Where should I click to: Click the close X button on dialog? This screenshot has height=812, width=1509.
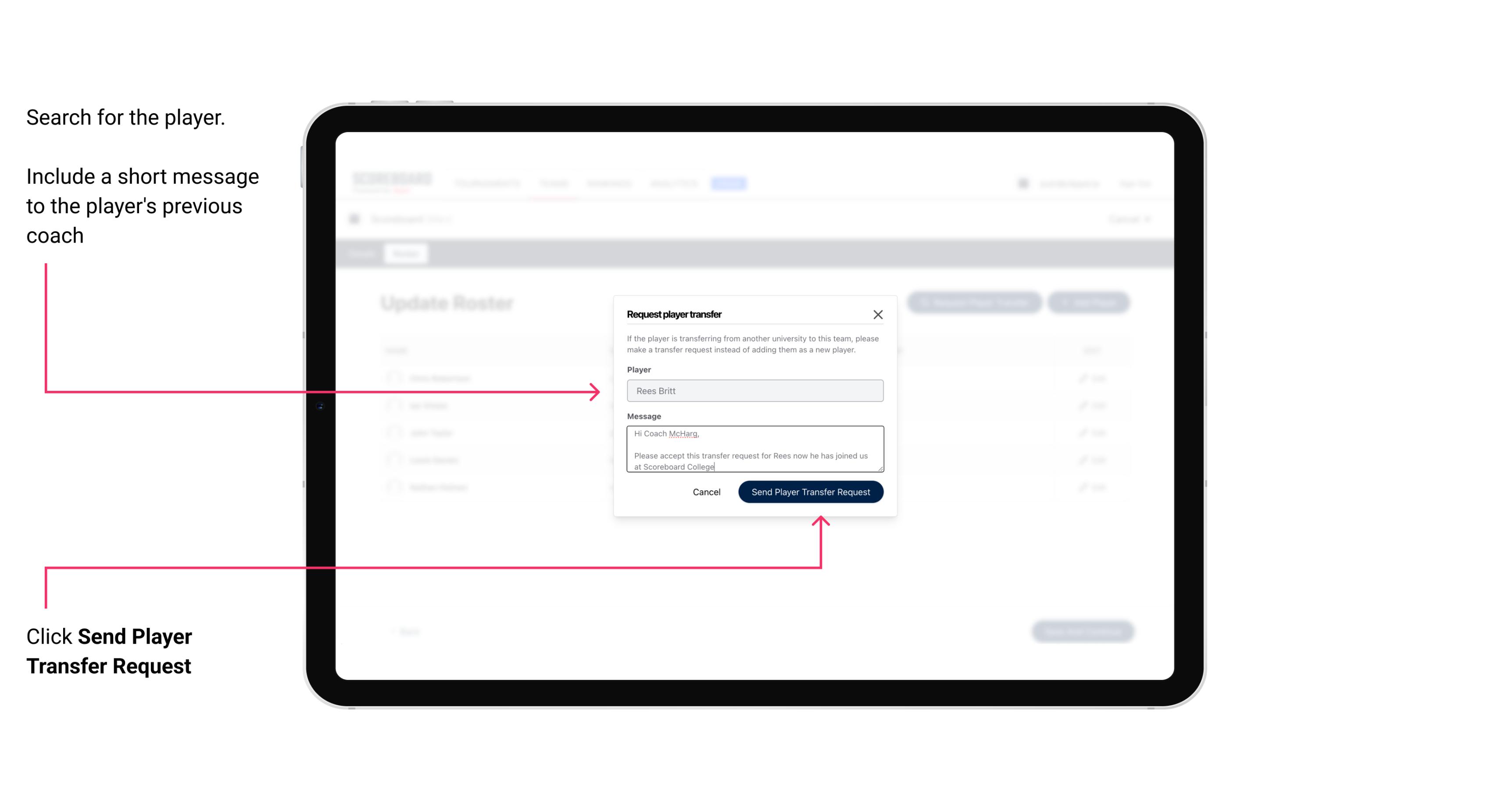click(x=878, y=314)
